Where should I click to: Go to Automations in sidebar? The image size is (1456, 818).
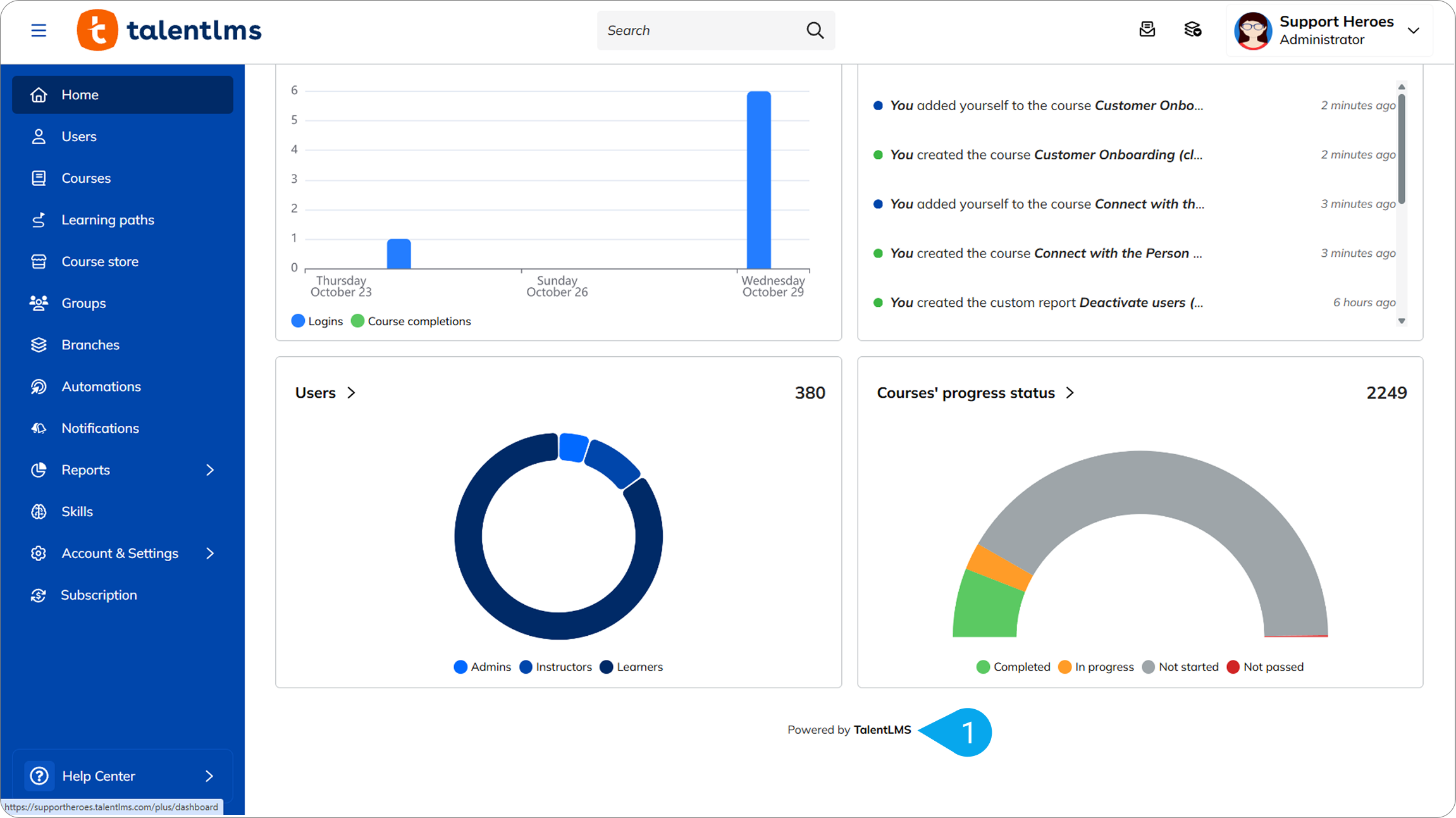[x=101, y=387]
